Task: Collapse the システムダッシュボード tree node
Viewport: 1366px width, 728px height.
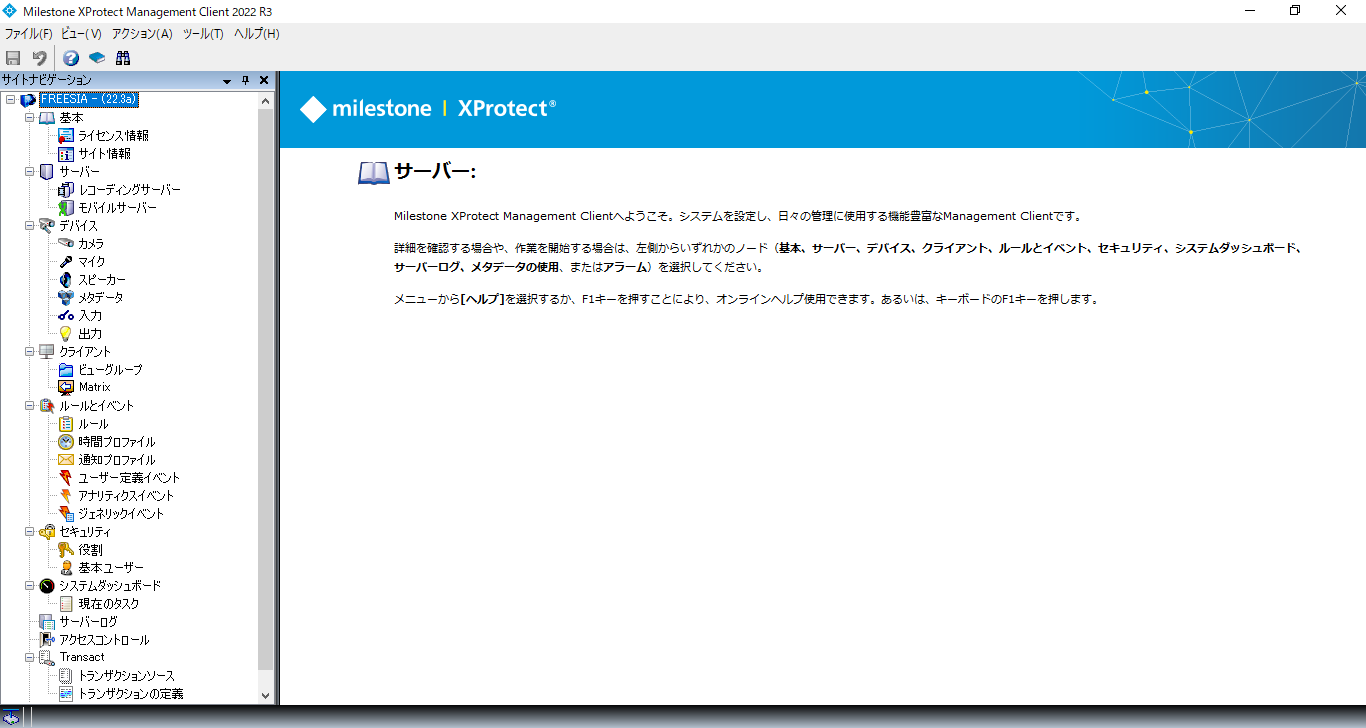Action: (30, 586)
